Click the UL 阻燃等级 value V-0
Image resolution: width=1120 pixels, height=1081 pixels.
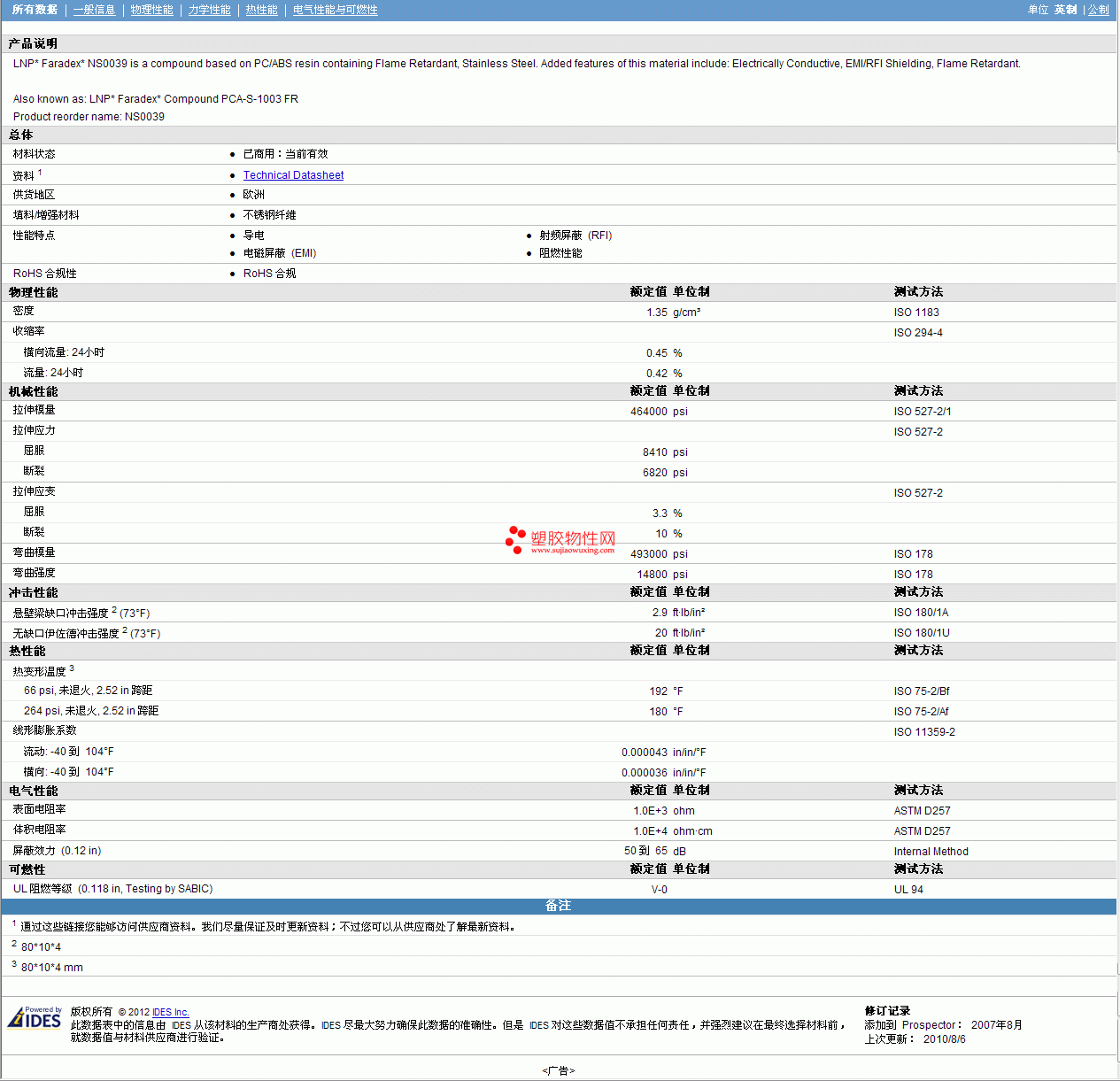(x=660, y=890)
